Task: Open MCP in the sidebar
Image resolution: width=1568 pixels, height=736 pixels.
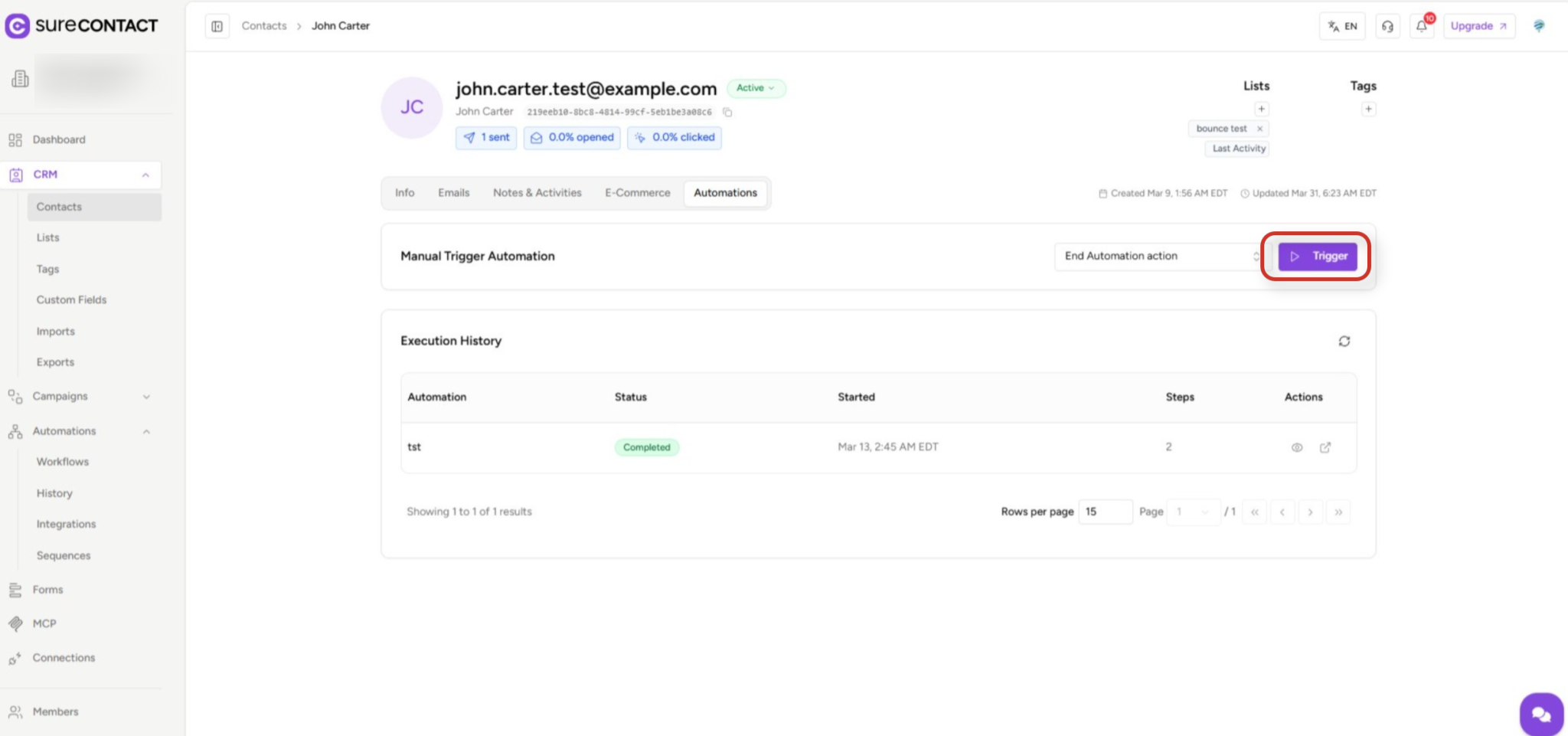Action: pos(44,624)
